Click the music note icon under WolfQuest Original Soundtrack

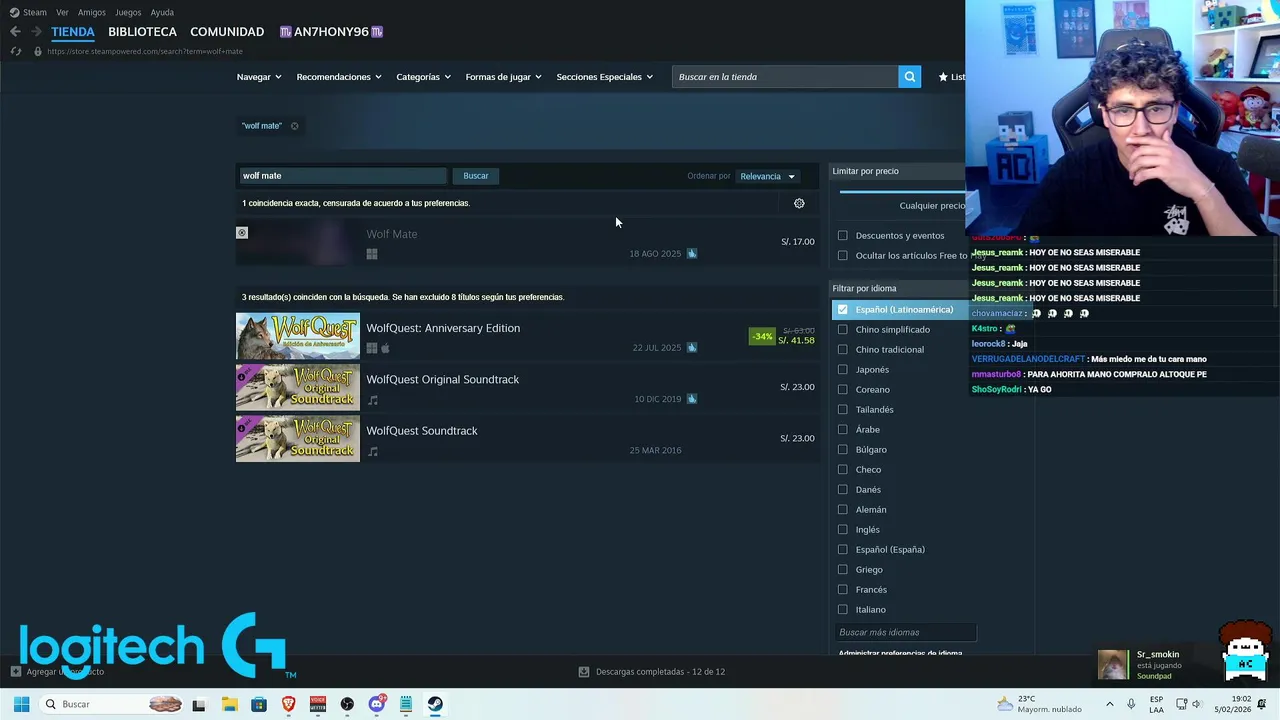click(x=373, y=400)
